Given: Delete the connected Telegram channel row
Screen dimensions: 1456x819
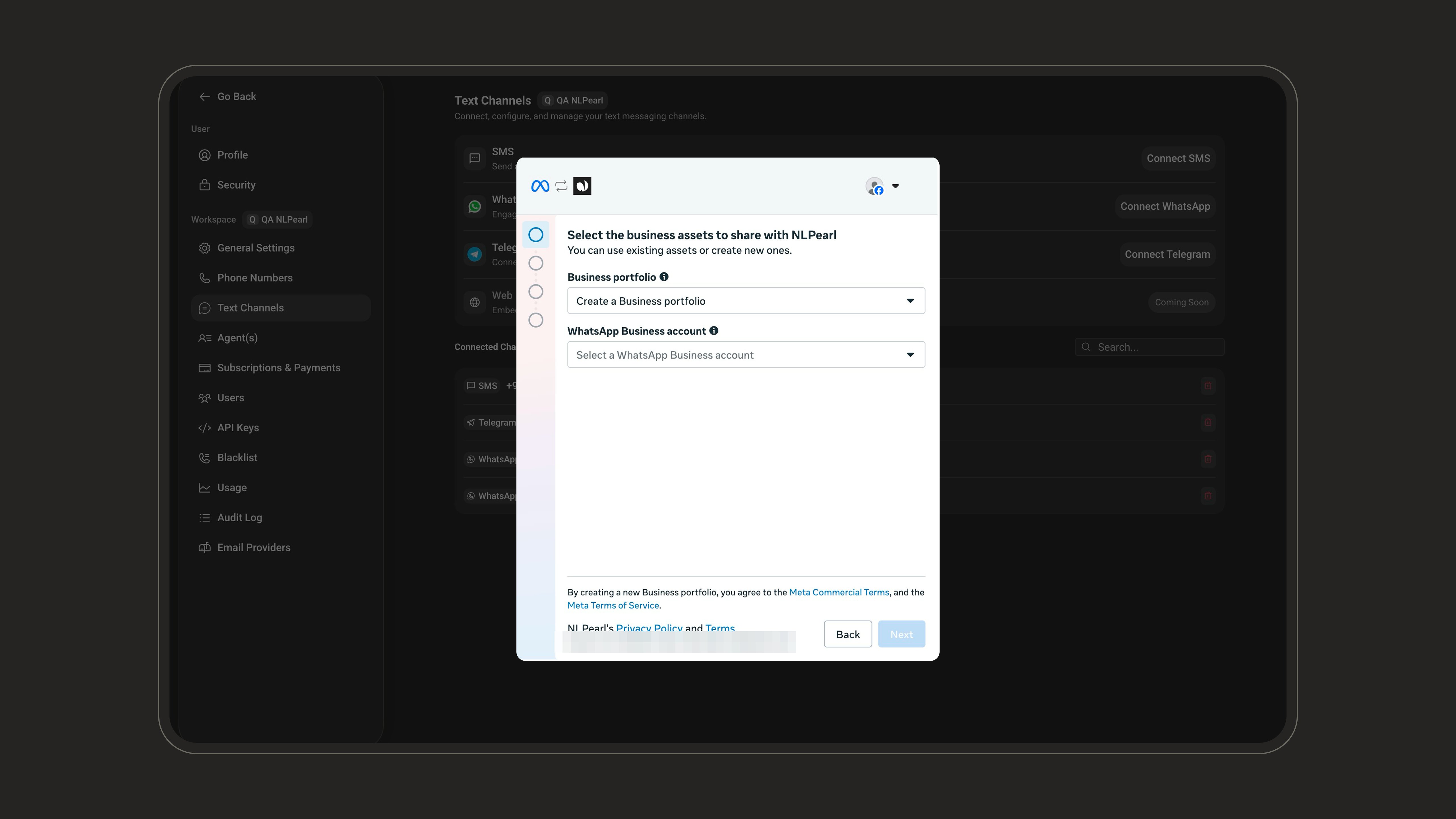Looking at the screenshot, I should (1208, 422).
